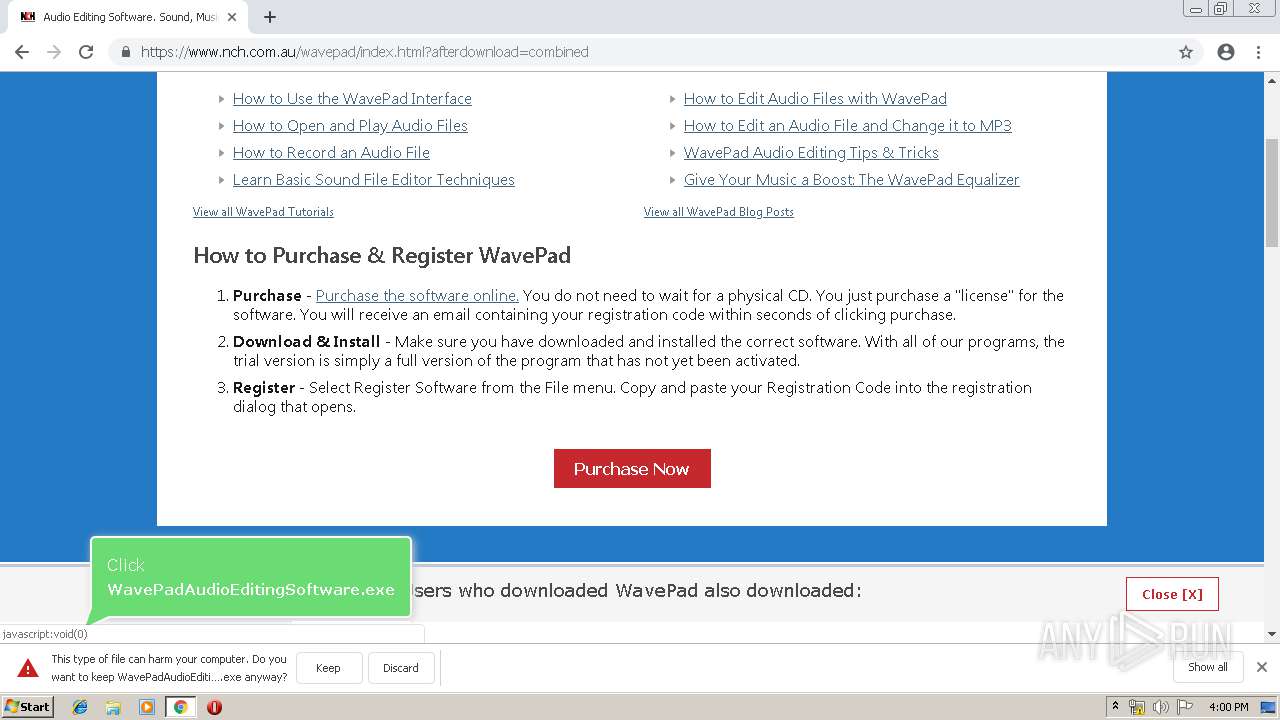This screenshot has height=720, width=1280.
Task: Open a new browser tab
Action: pyautogui.click(x=270, y=17)
